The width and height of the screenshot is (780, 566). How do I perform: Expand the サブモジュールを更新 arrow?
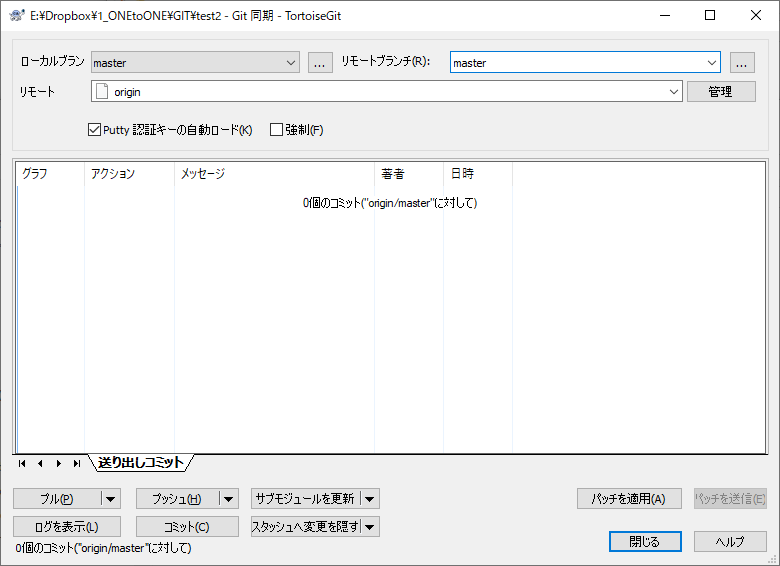tap(370, 499)
